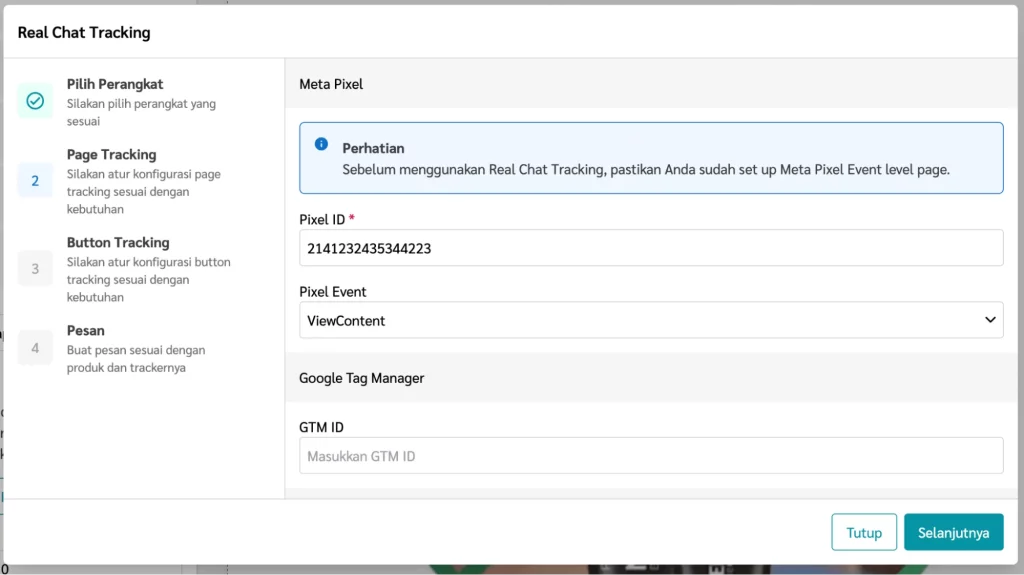Click the Meta Pixel section header
This screenshot has width=1024, height=575.
tap(331, 84)
